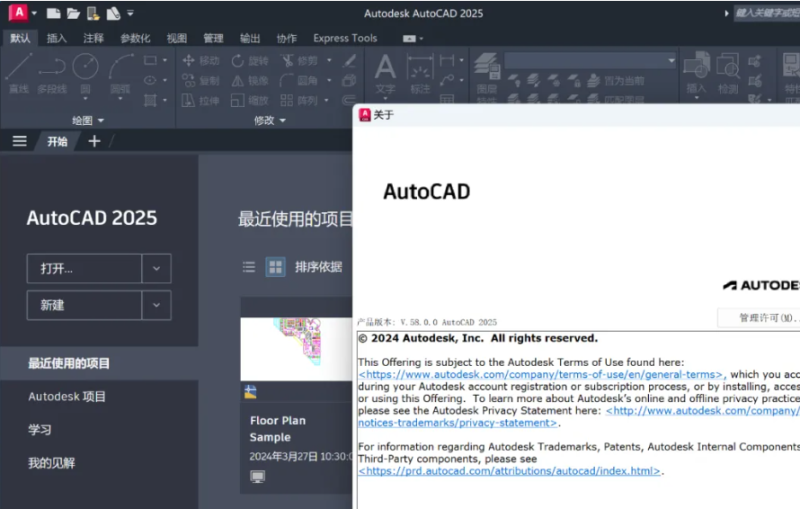Click the Array (阵列) tool

(299, 100)
